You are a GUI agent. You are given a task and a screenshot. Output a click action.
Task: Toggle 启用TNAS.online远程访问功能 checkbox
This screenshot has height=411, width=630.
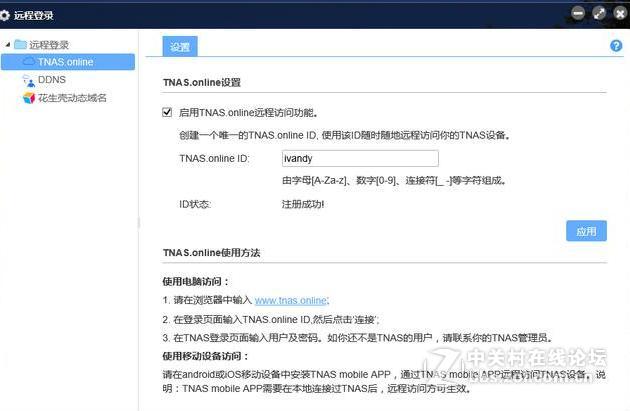tap(167, 112)
